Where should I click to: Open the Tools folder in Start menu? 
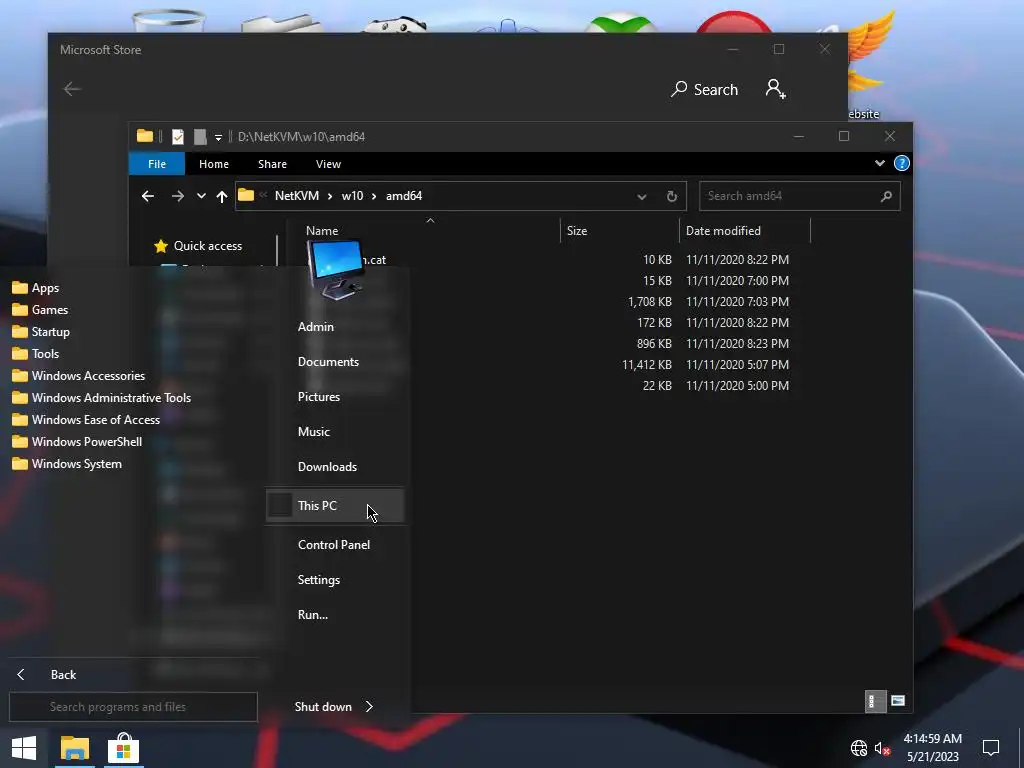click(36, 354)
